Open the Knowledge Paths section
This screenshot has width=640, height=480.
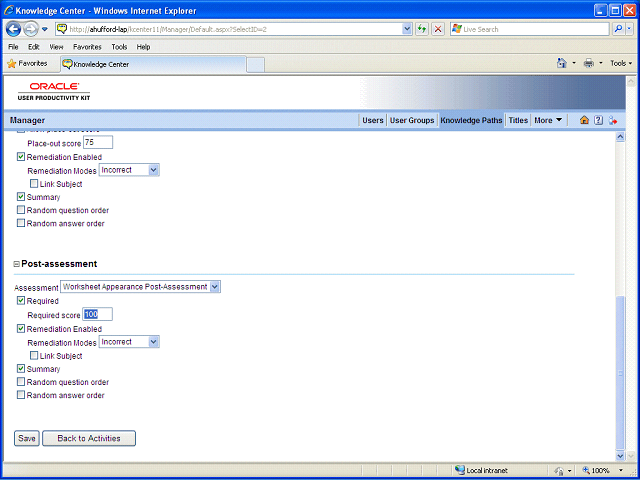pos(471,120)
